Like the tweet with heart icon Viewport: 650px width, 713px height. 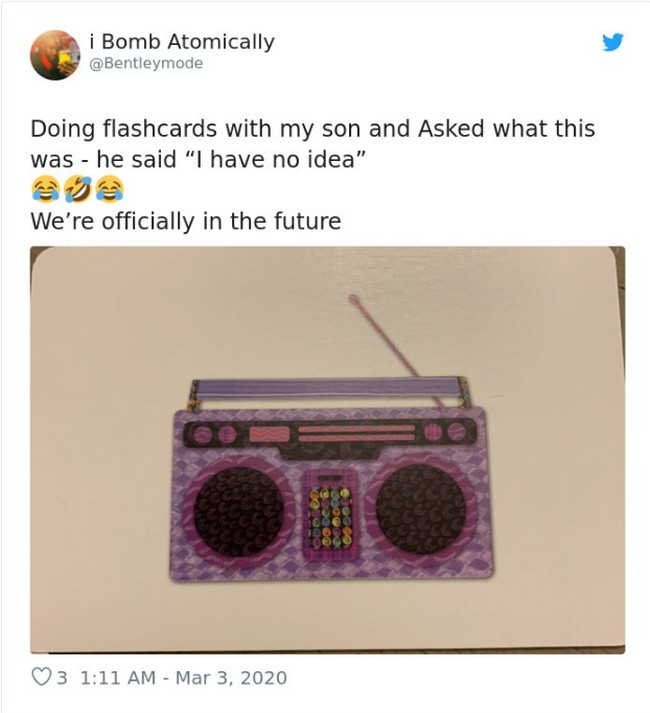(x=41, y=677)
